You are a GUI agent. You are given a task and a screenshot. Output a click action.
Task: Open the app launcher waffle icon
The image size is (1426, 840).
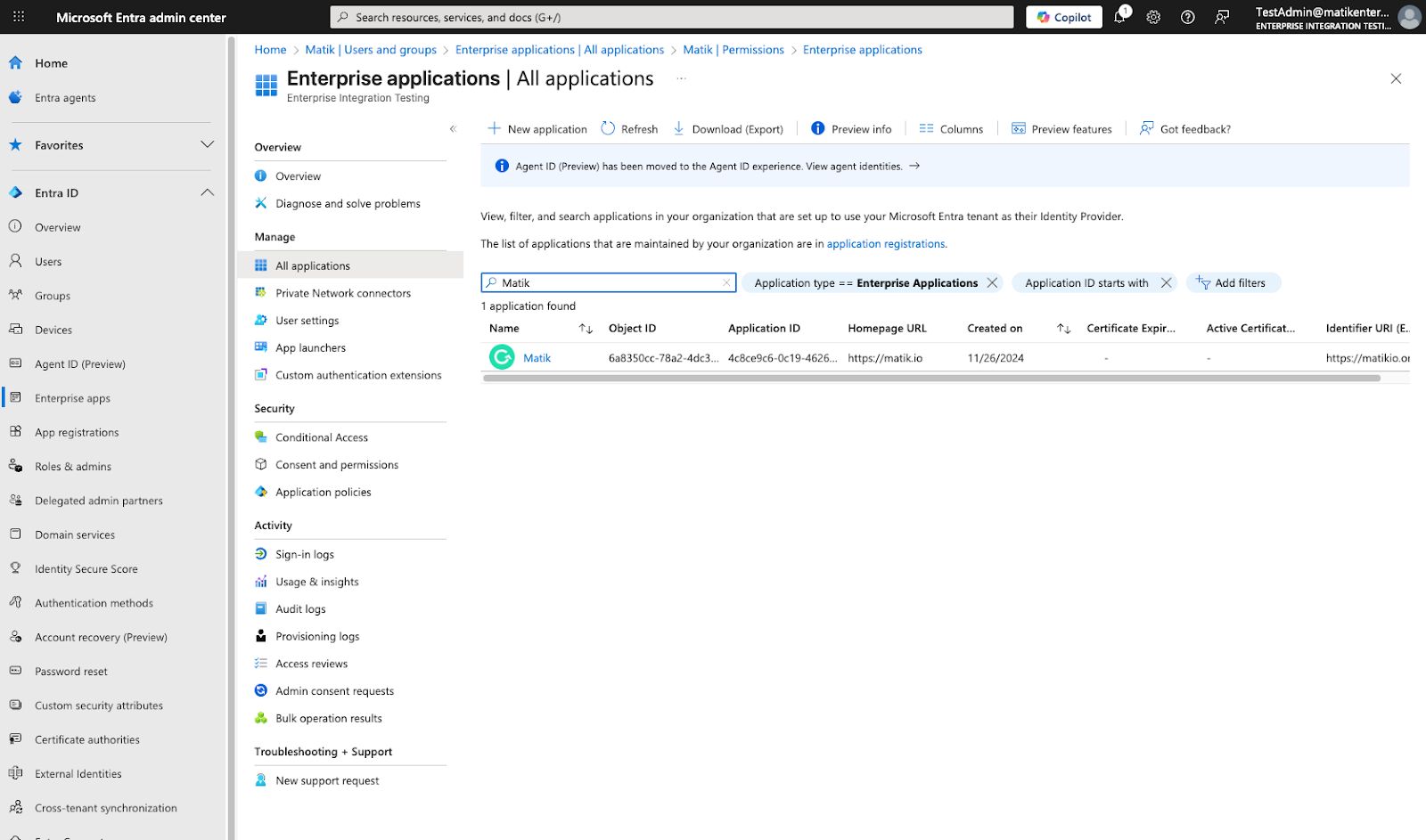19,17
